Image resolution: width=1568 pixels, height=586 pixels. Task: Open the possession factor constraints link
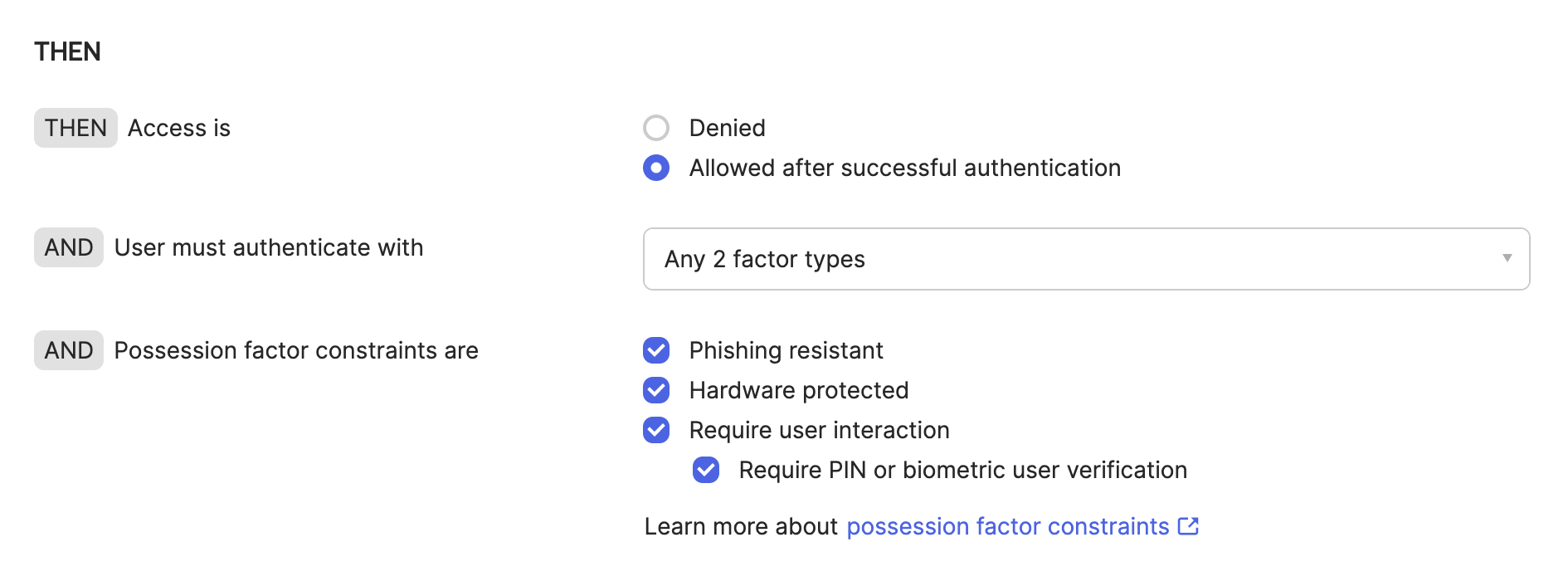tap(1007, 526)
